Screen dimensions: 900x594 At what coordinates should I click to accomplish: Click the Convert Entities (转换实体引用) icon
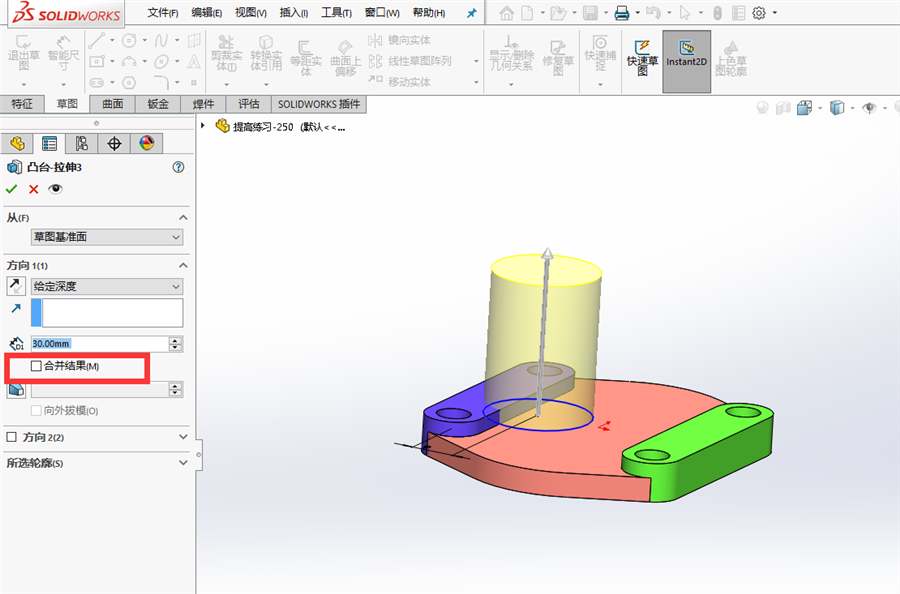click(266, 53)
